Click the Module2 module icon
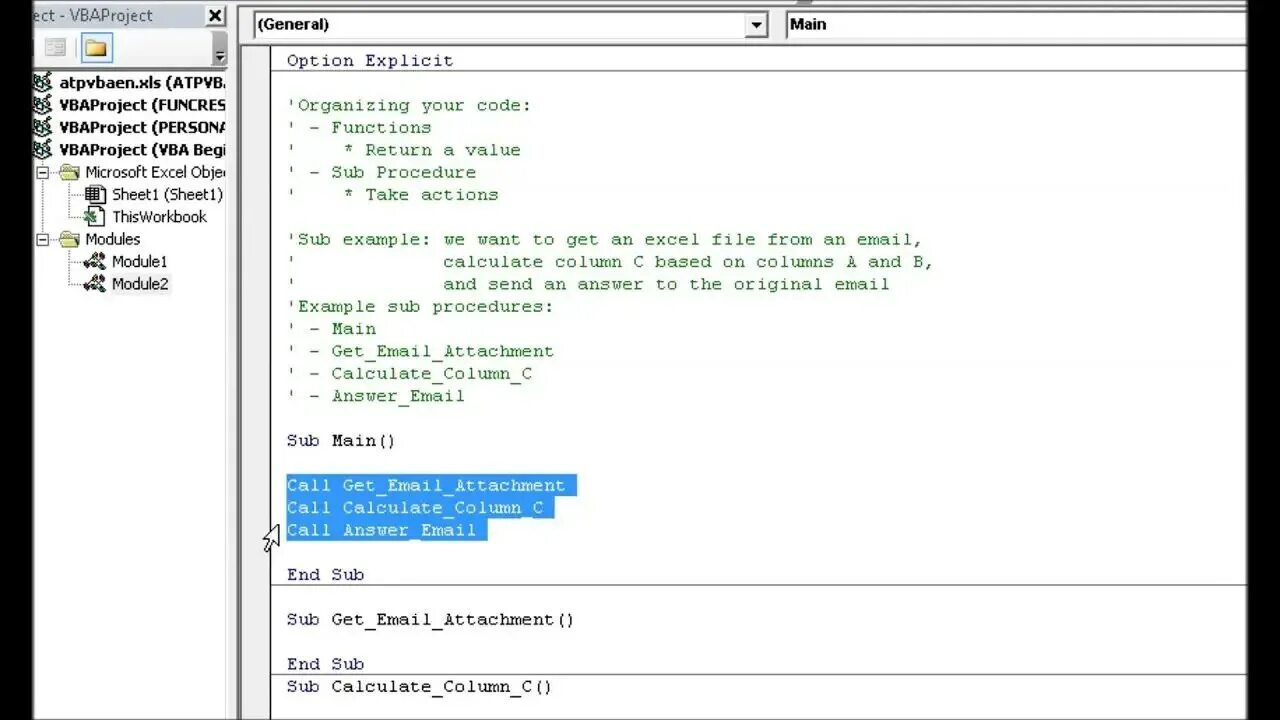The width and height of the screenshot is (1280, 720). pyautogui.click(x=95, y=284)
